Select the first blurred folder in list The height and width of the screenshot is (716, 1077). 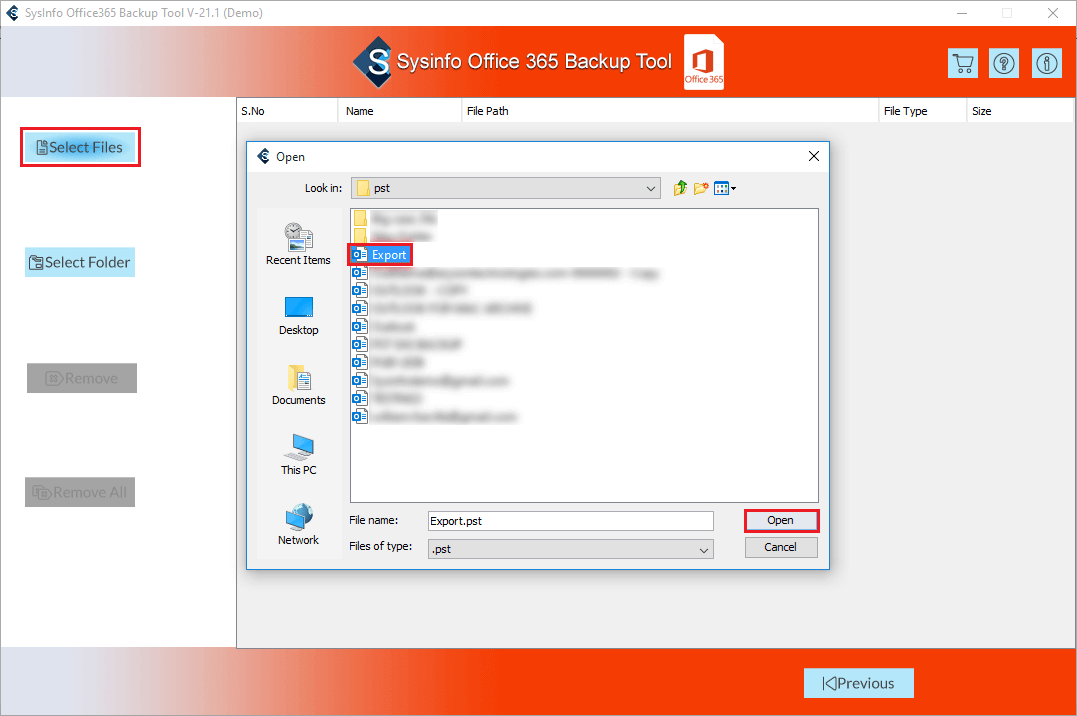(394, 219)
